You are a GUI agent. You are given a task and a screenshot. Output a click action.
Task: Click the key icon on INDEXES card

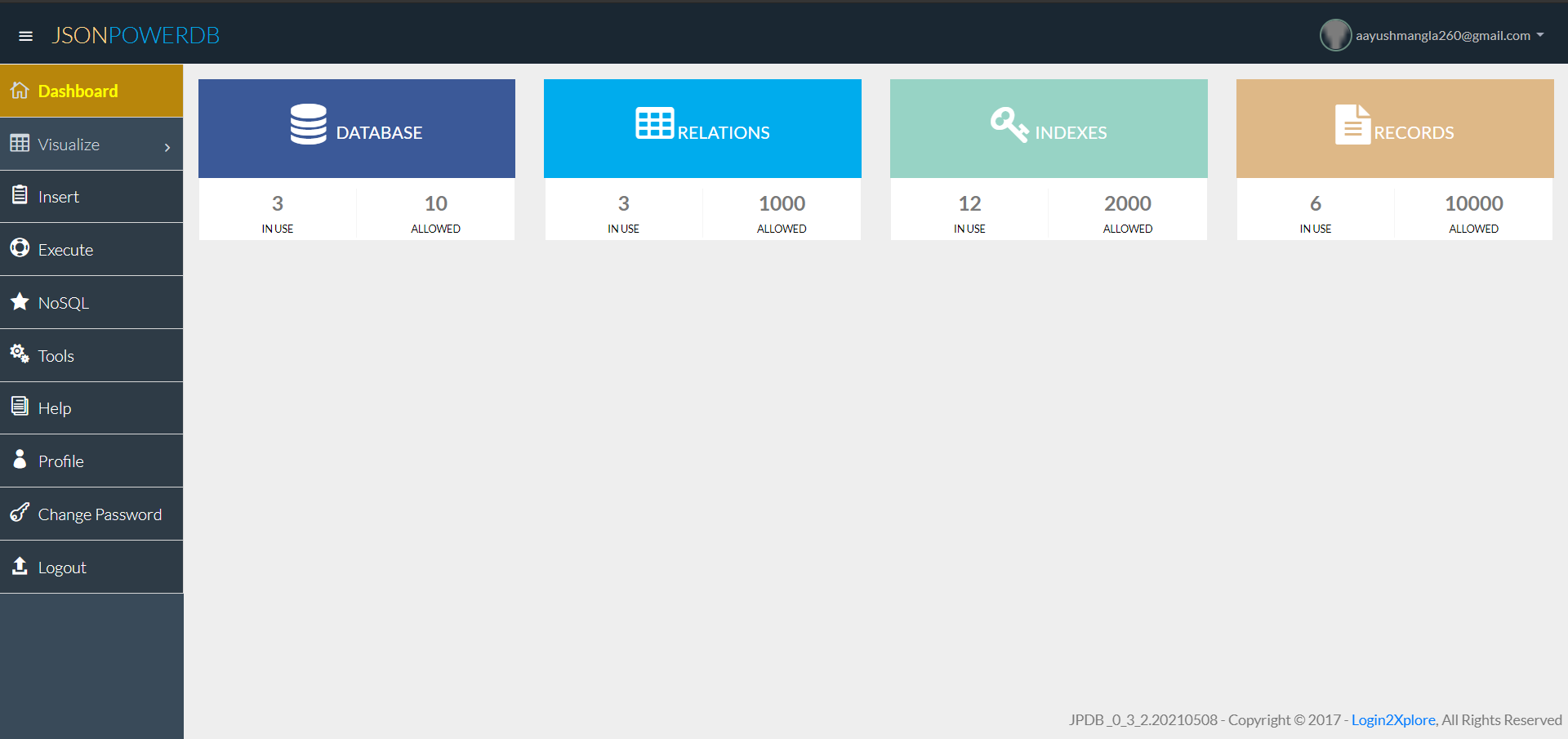(x=1008, y=124)
